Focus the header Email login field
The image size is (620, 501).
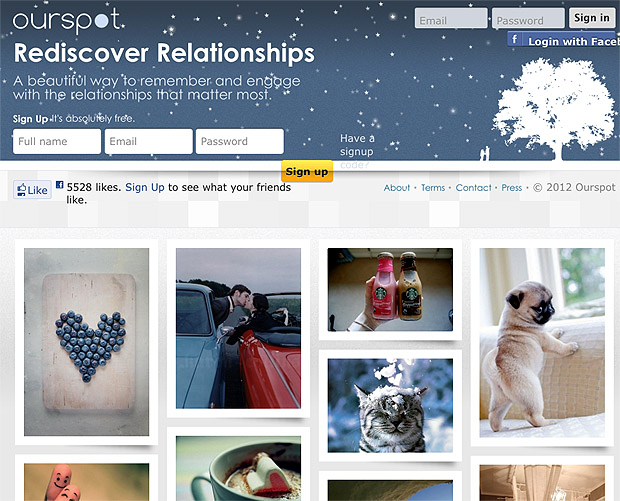(x=451, y=18)
